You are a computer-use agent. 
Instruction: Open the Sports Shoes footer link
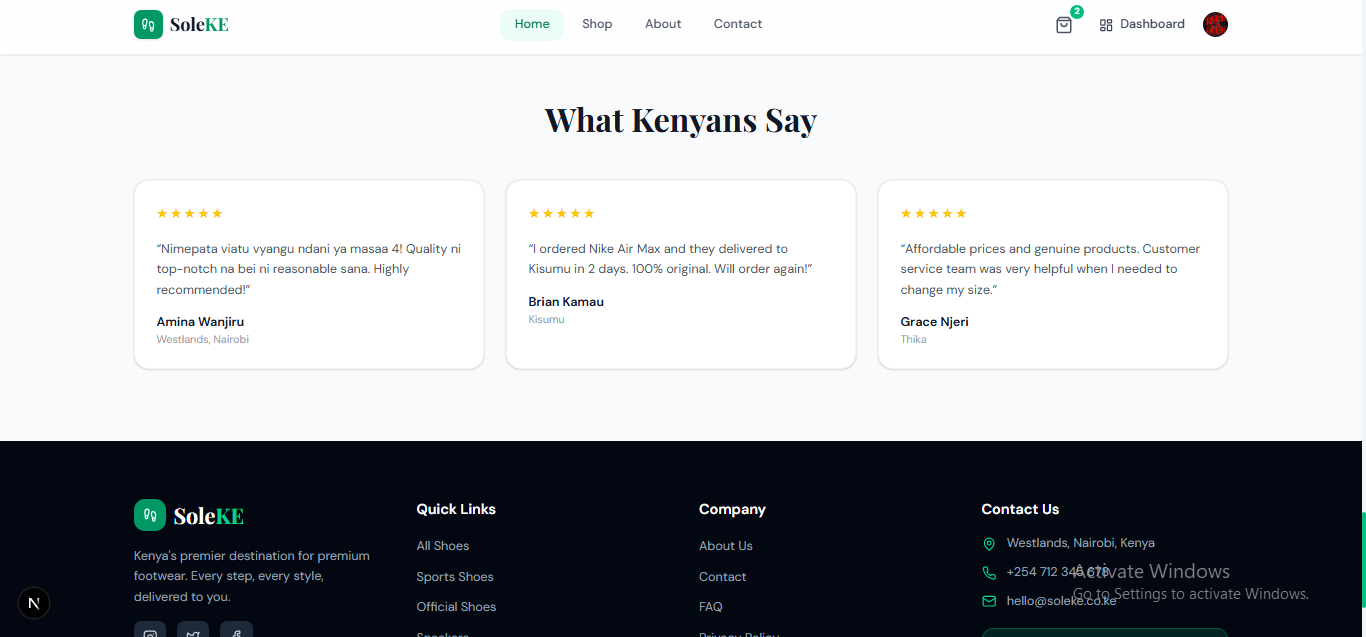pyautogui.click(x=455, y=577)
